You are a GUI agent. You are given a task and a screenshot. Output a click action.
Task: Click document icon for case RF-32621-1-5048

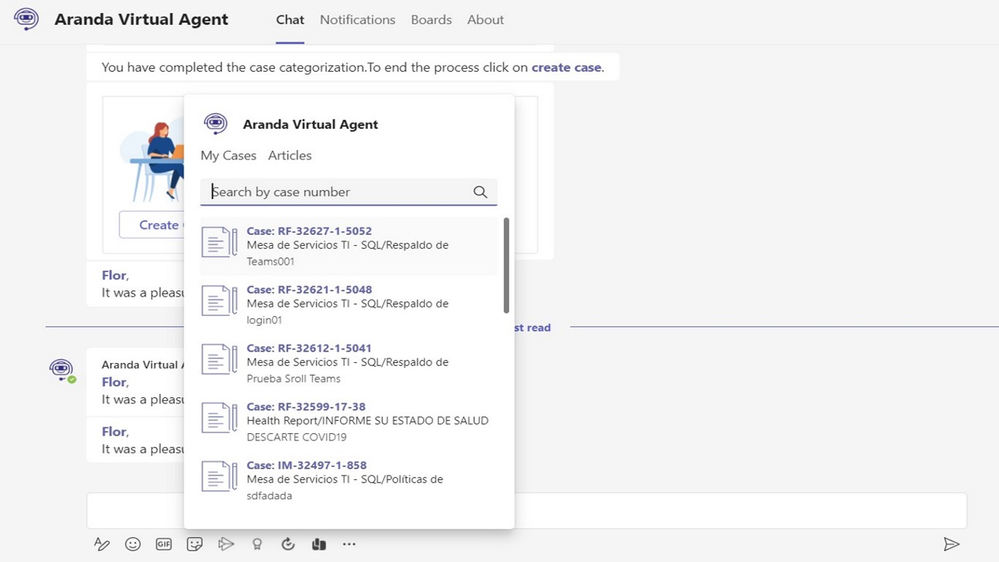[x=219, y=301]
